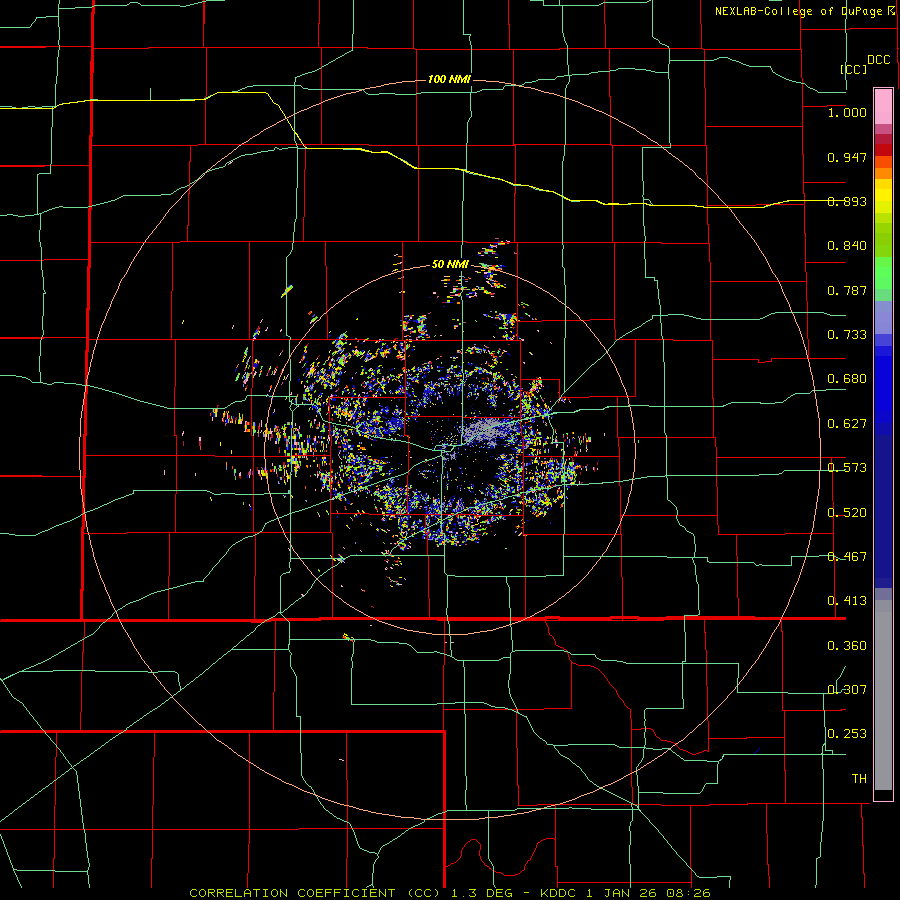The image size is (900, 900).
Task: Select the 0.467 scale value
Action: tap(847, 557)
